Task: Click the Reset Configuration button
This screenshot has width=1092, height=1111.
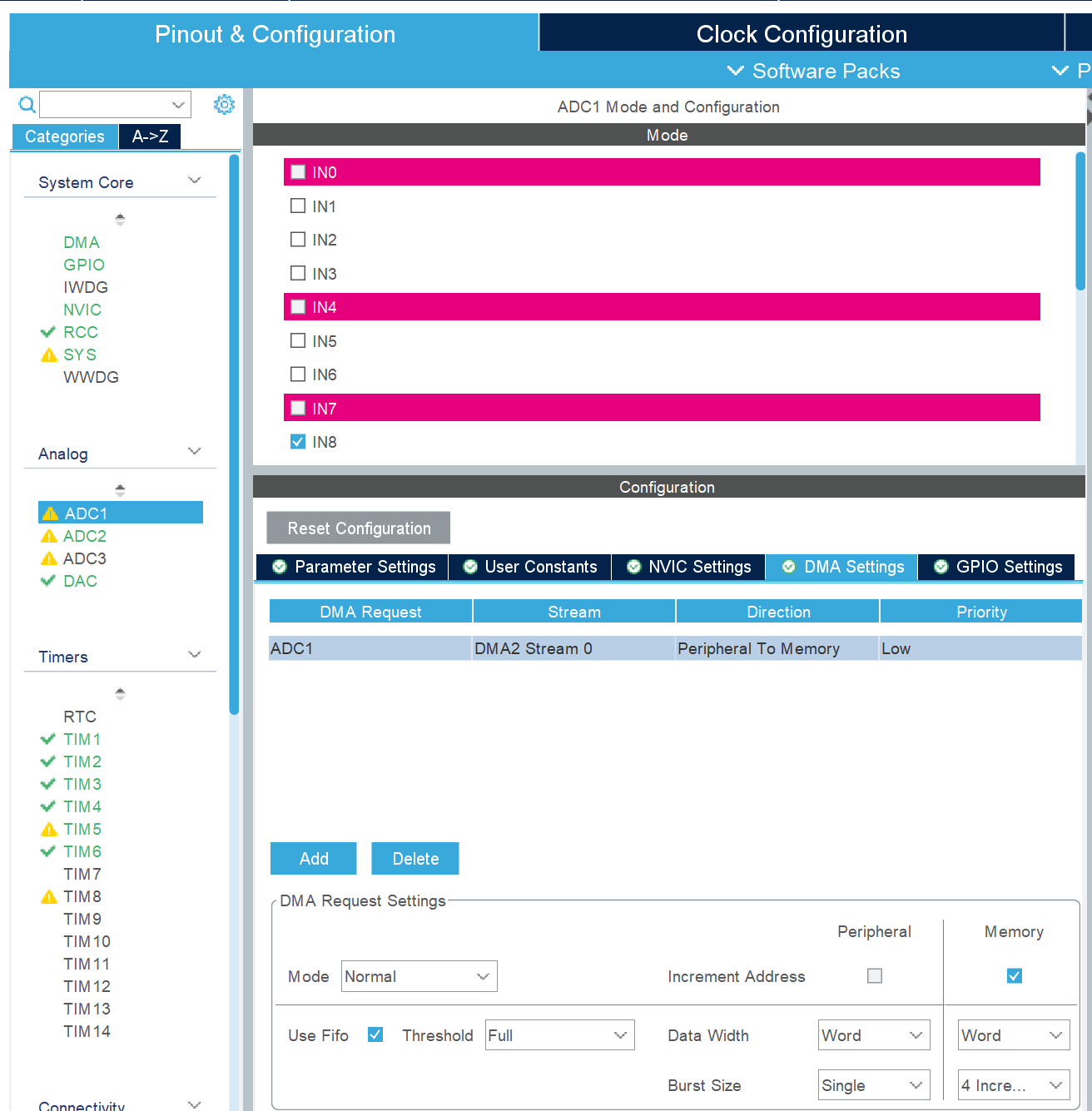Action: pyautogui.click(x=358, y=528)
